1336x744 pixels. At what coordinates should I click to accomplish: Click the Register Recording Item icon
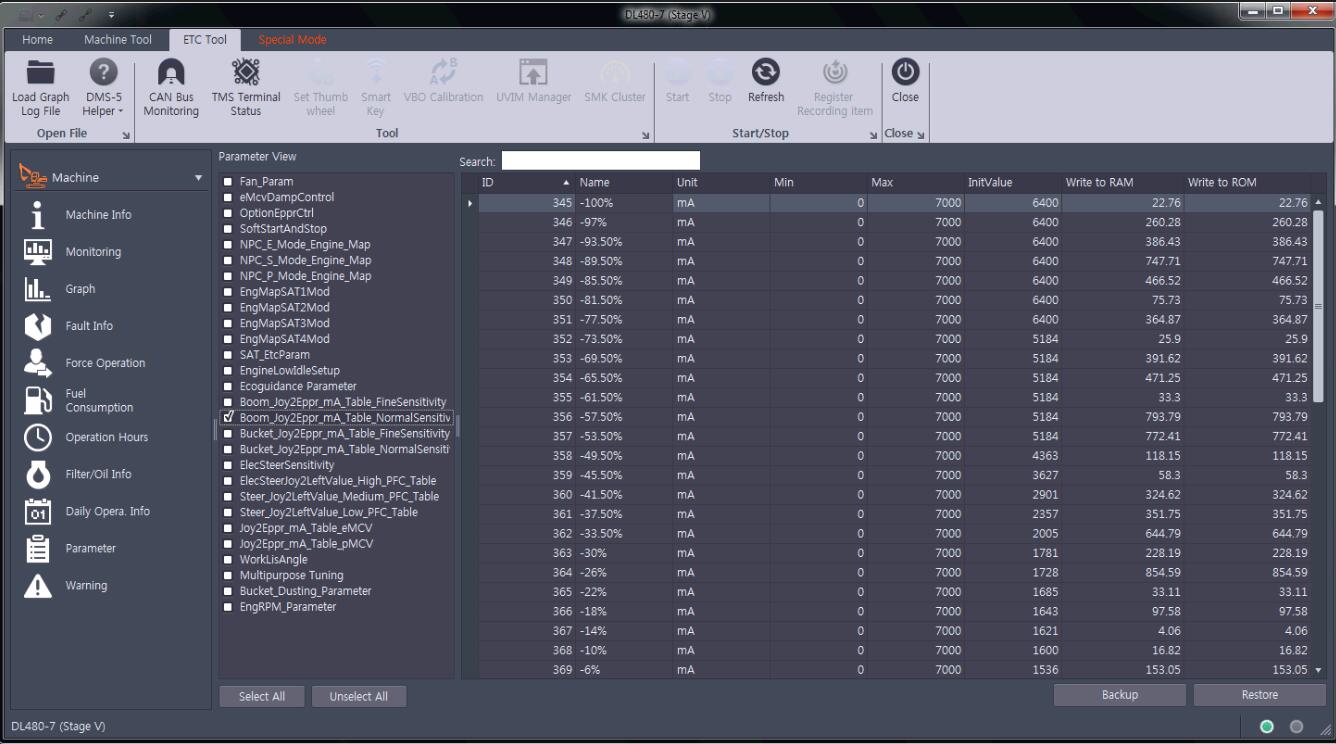coord(834,73)
